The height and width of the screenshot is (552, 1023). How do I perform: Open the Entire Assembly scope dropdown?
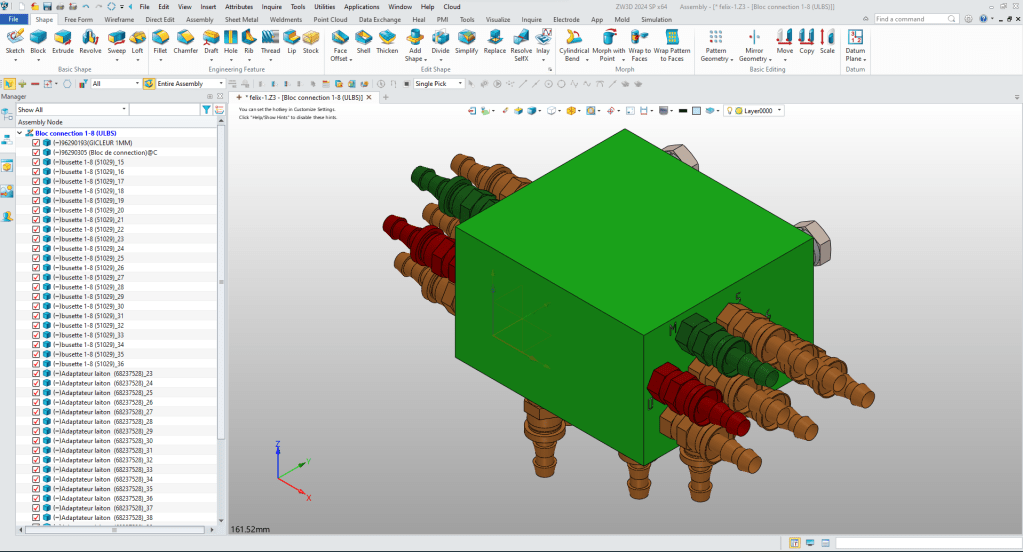pyautogui.click(x=222, y=84)
